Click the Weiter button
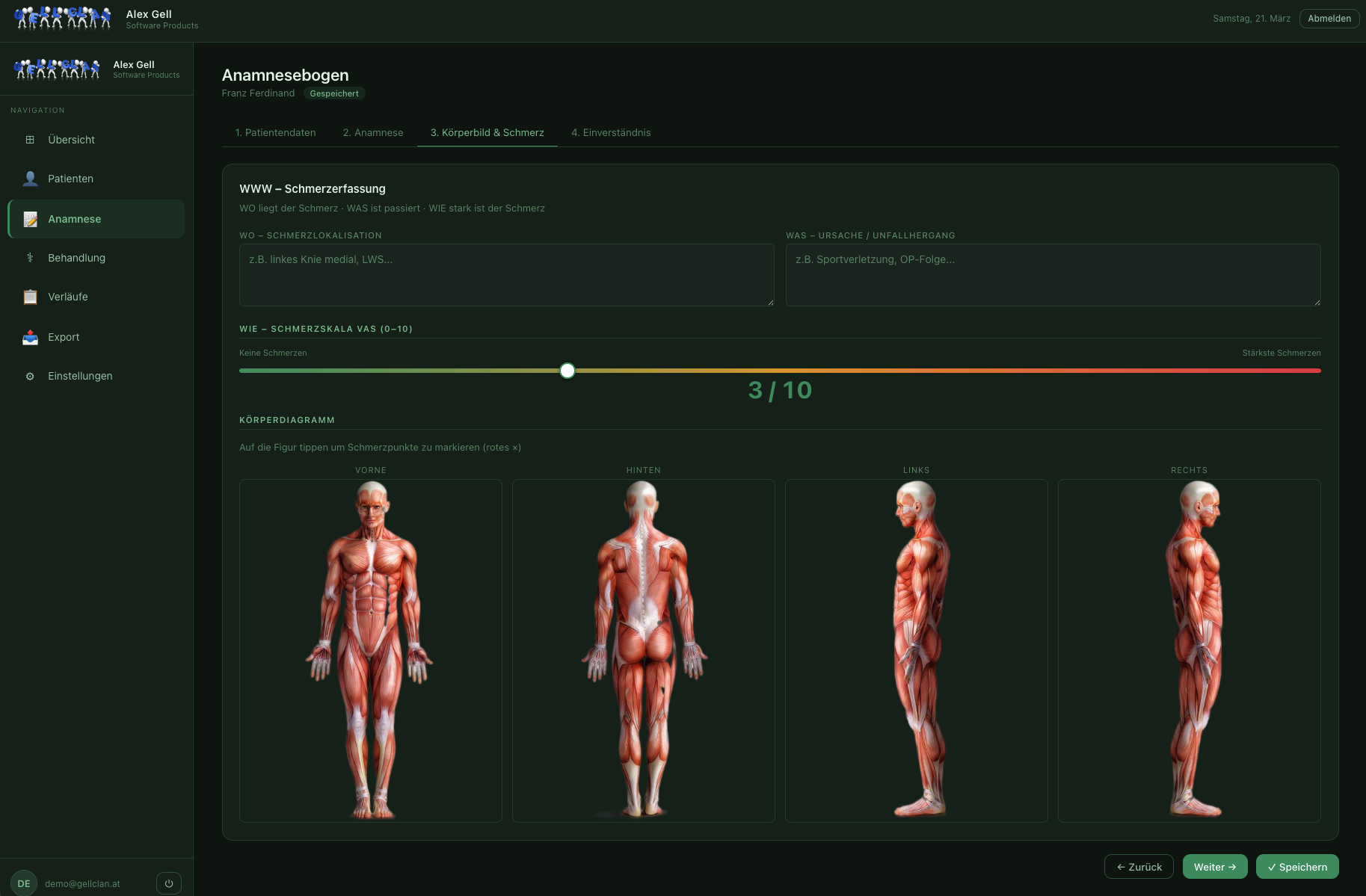Image resolution: width=1366 pixels, height=896 pixels. 1215,867
